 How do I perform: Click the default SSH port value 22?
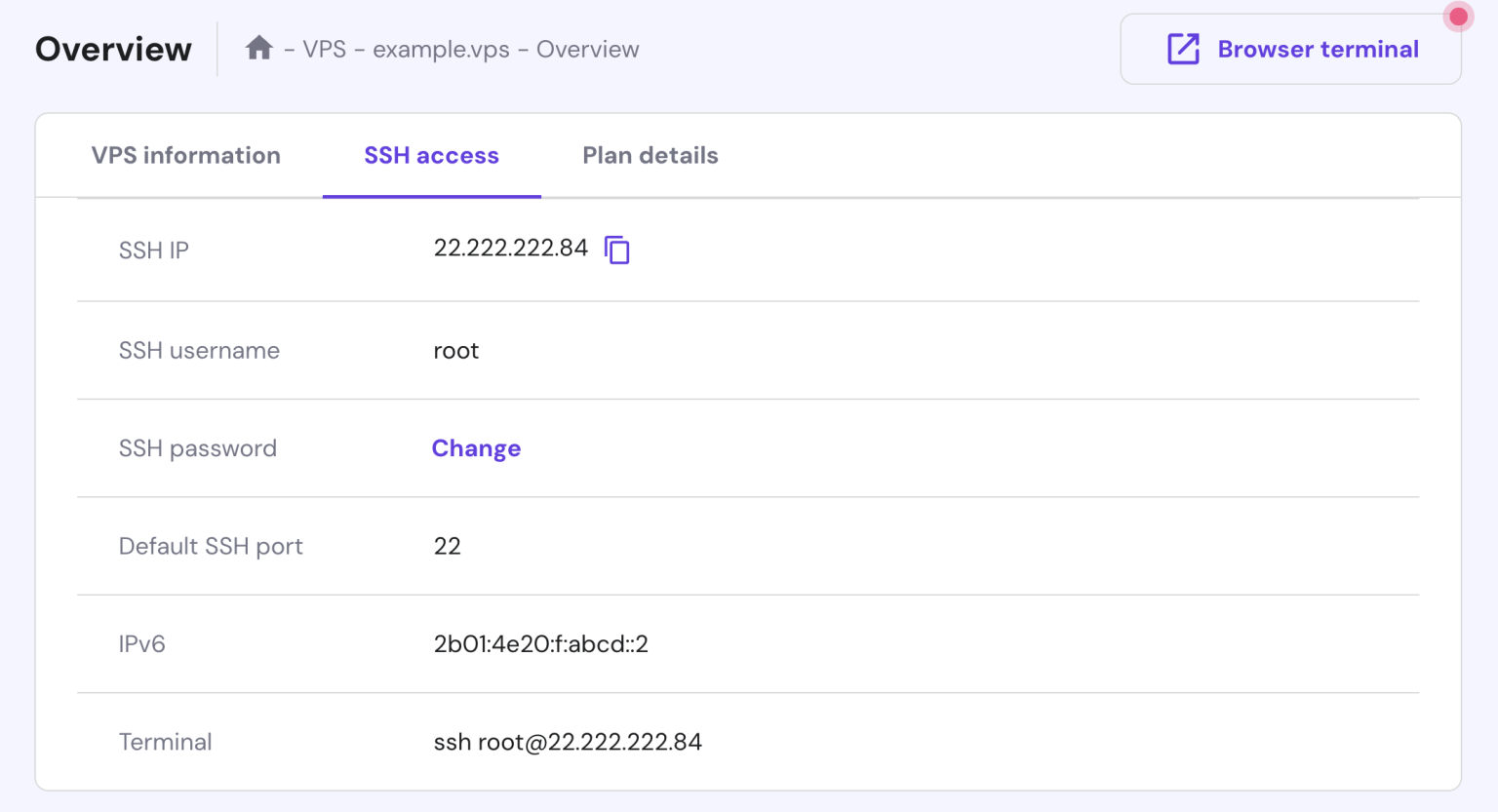(447, 546)
